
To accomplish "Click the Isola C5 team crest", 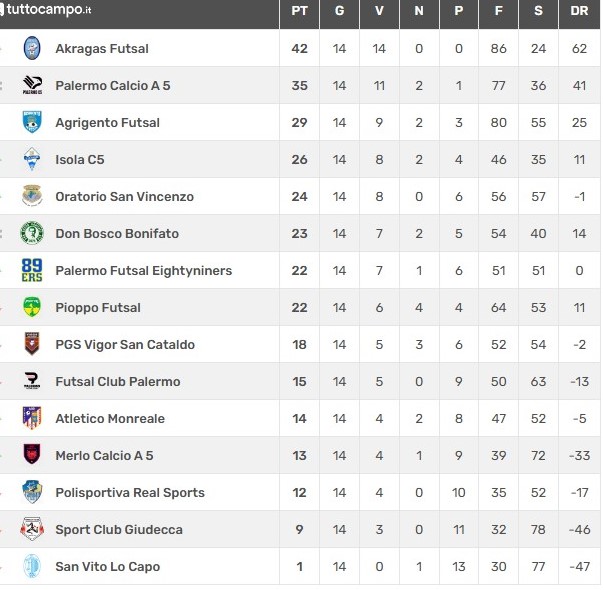I will [32, 159].
